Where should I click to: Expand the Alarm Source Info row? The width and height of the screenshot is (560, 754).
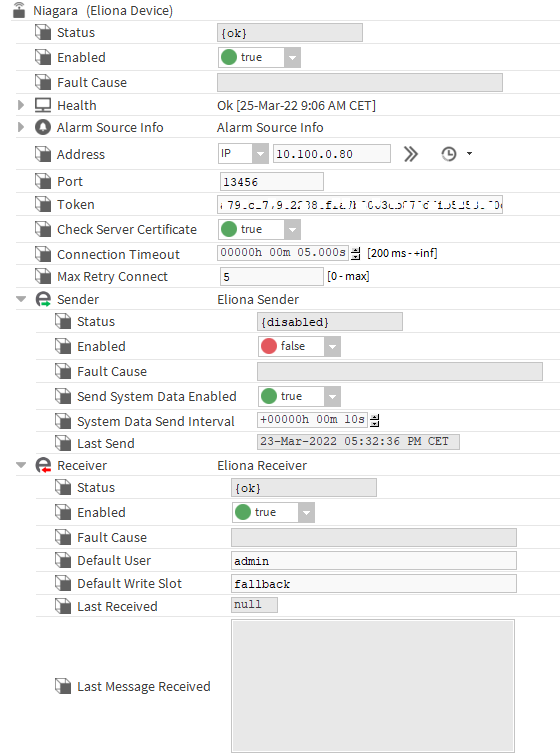coord(21,127)
